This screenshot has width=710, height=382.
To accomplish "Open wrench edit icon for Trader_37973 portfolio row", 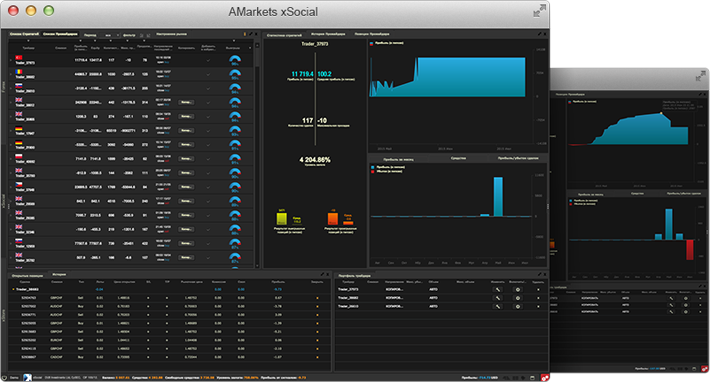I will (498, 290).
